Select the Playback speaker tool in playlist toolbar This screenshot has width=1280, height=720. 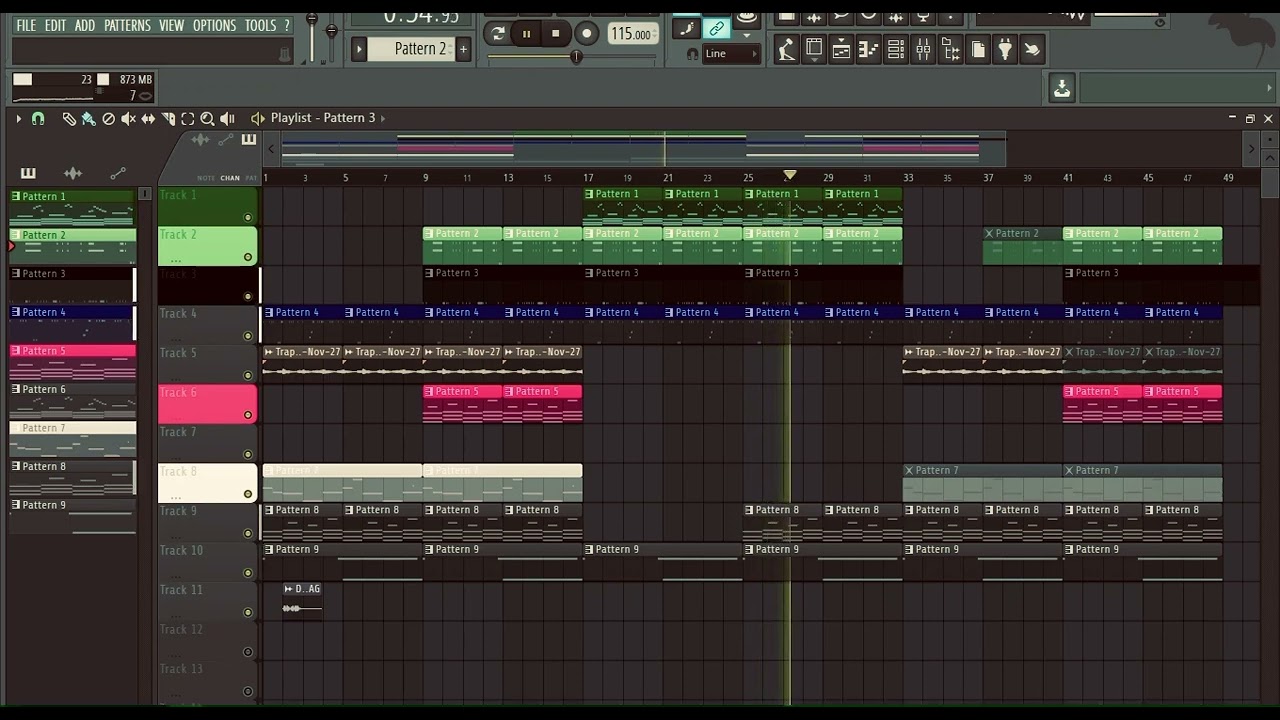click(x=227, y=118)
